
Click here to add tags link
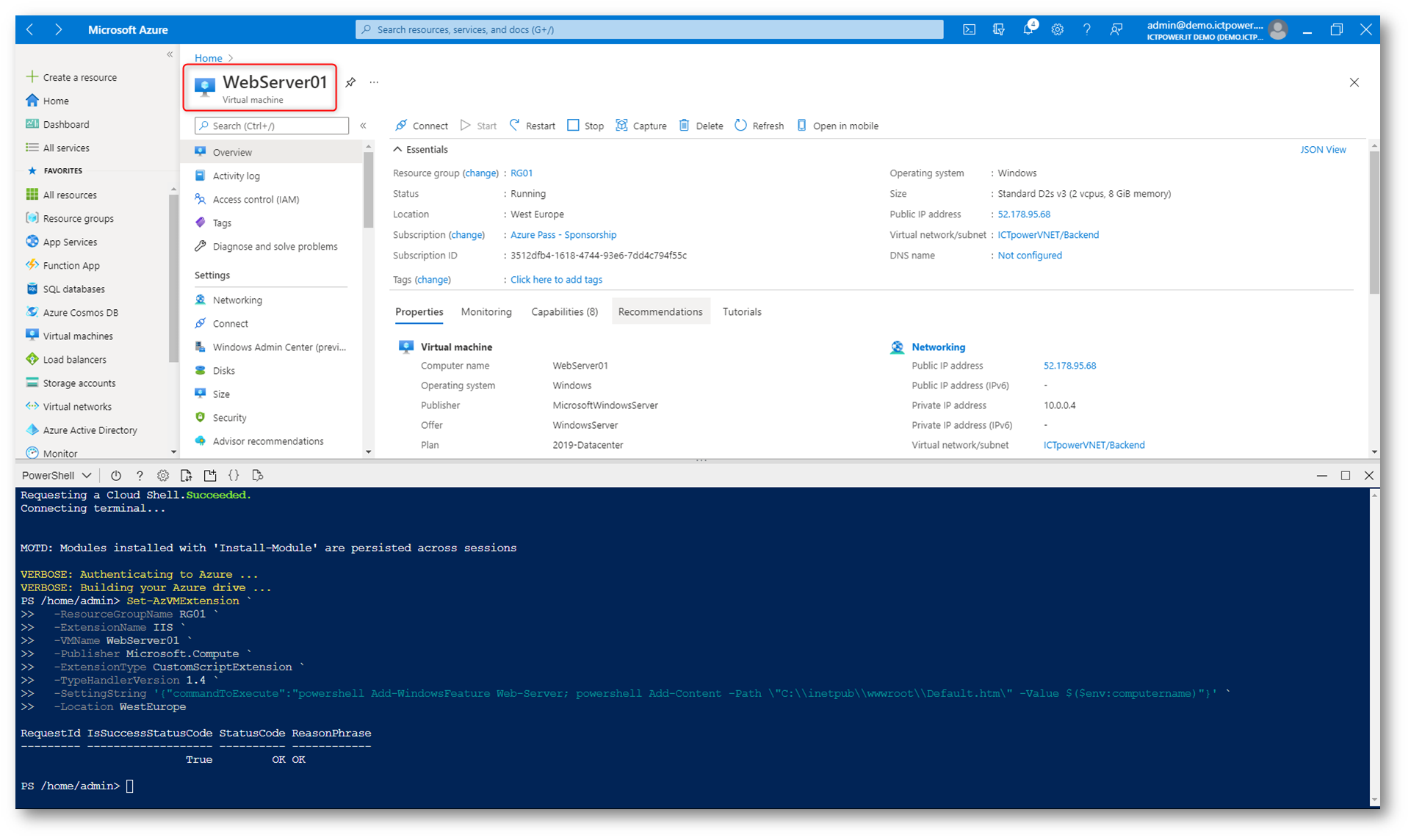point(556,280)
